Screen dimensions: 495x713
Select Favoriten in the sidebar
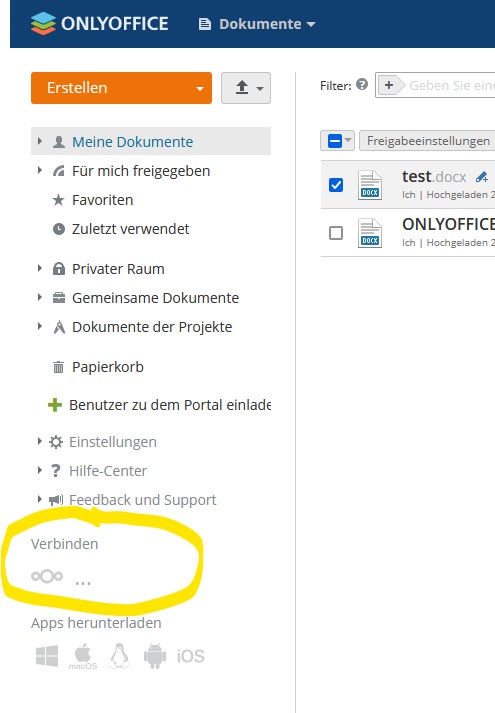(102, 200)
